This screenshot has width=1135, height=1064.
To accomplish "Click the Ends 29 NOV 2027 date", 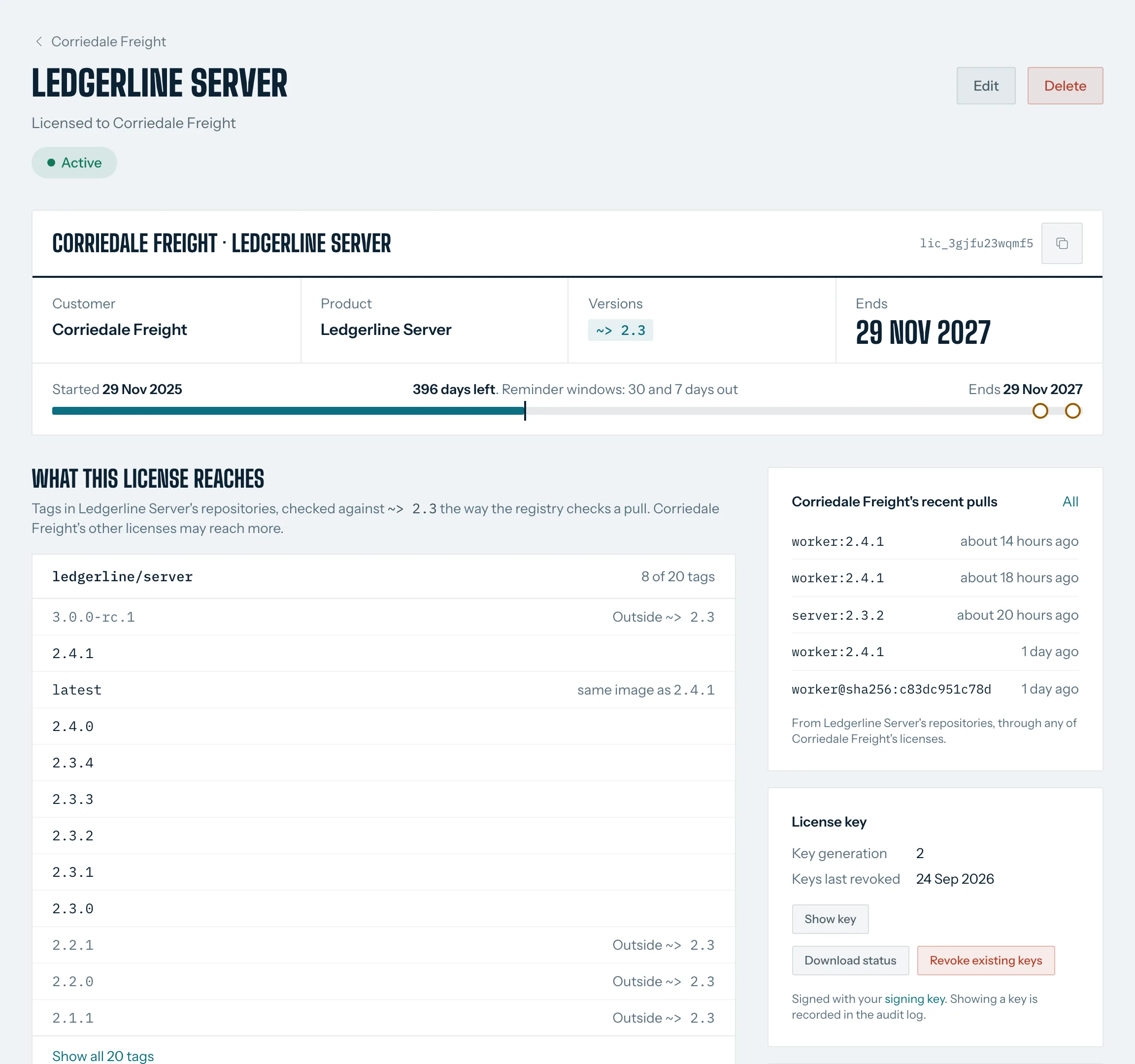I will [x=923, y=333].
